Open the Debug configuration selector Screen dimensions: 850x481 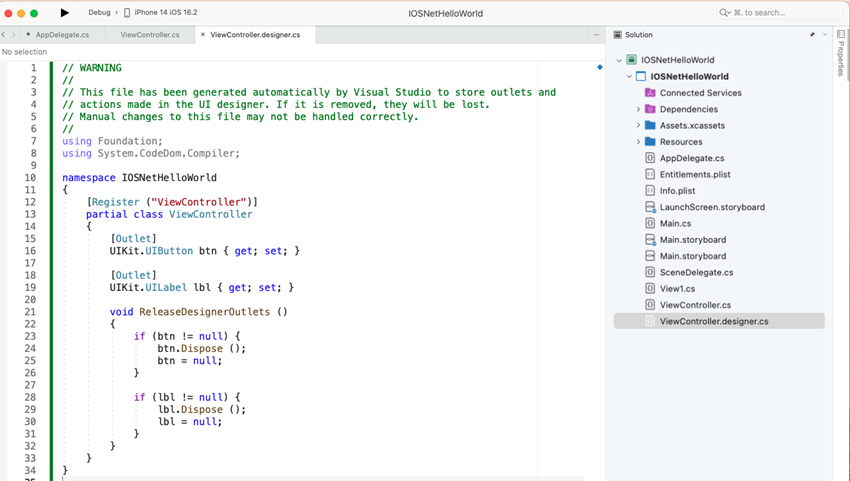click(x=99, y=13)
